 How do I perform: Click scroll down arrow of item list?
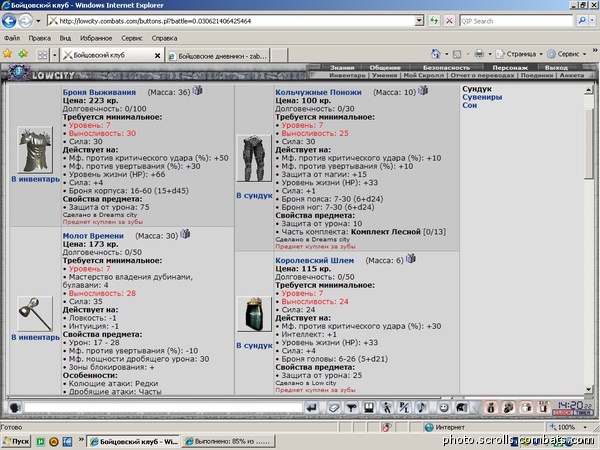[589, 389]
